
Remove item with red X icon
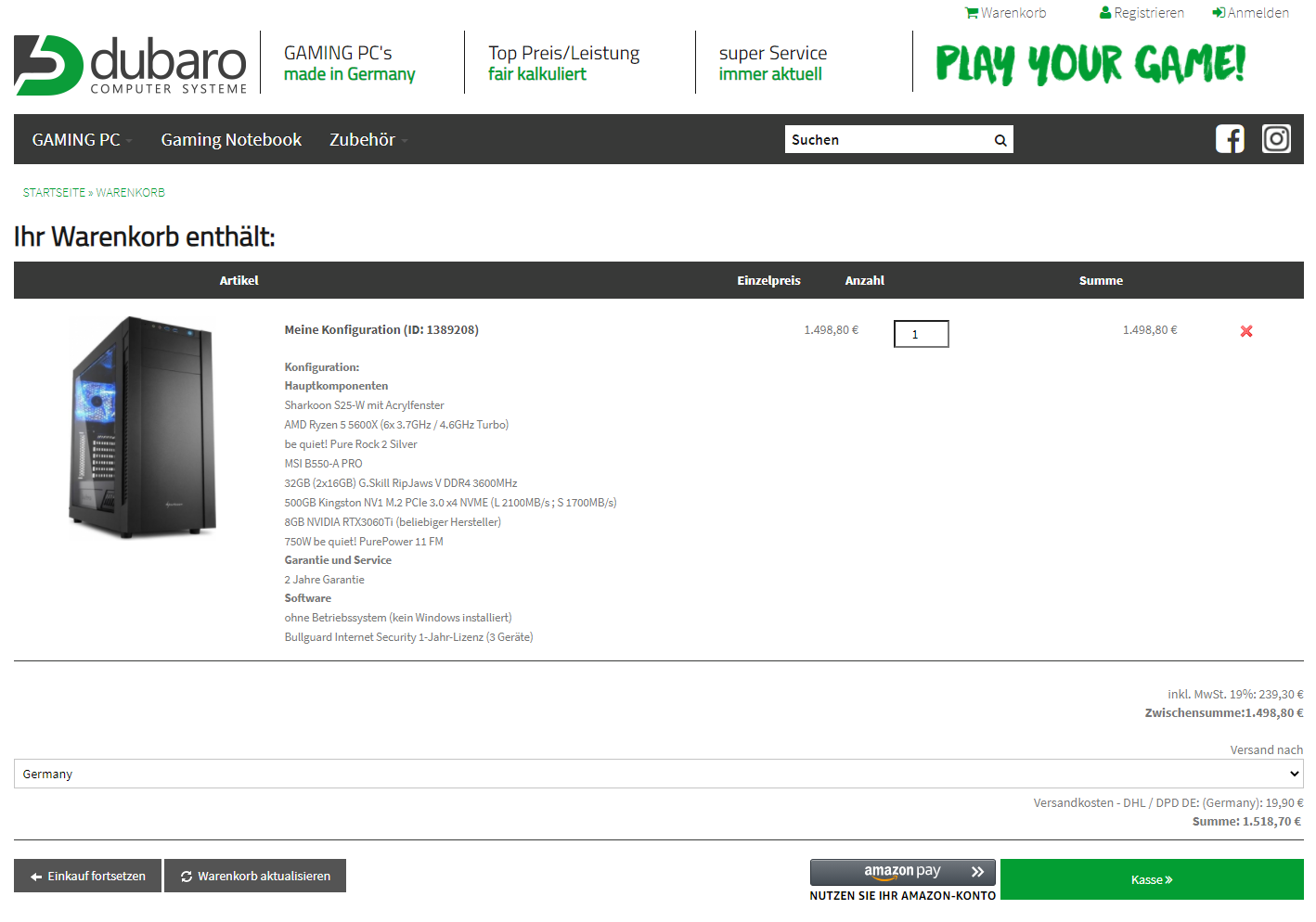click(1246, 331)
